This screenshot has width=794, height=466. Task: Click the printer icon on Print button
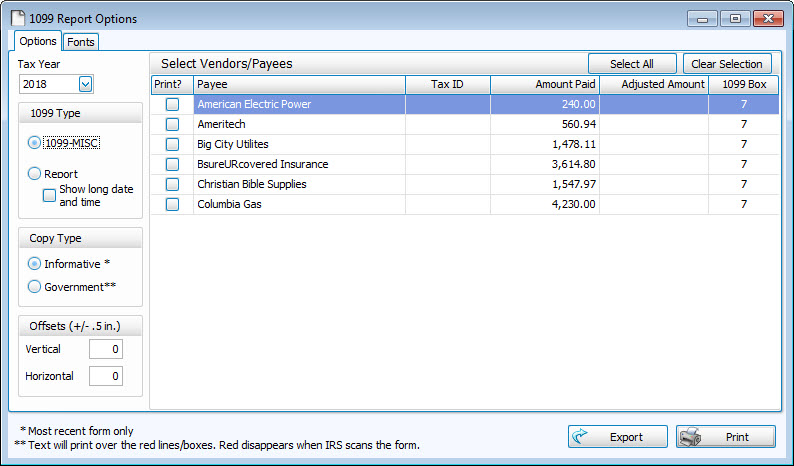click(692, 437)
